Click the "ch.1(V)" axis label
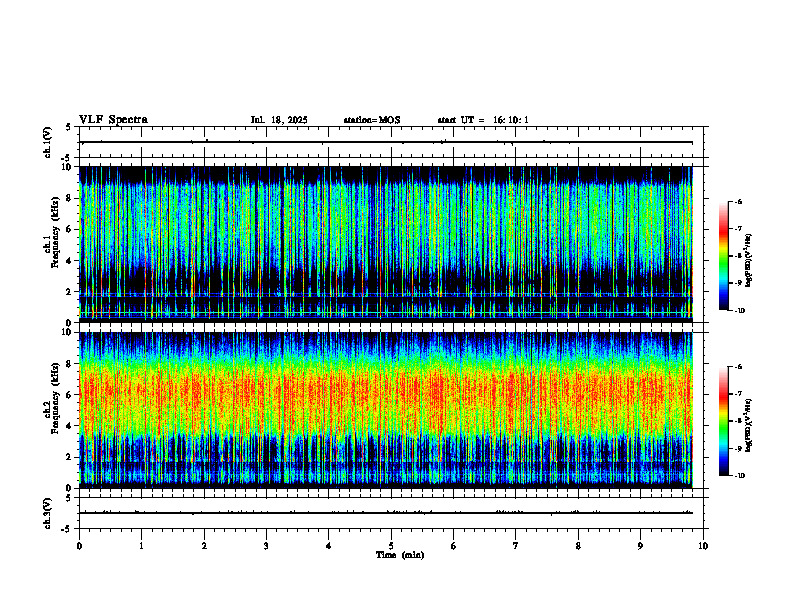792x612 pixels. (48, 142)
